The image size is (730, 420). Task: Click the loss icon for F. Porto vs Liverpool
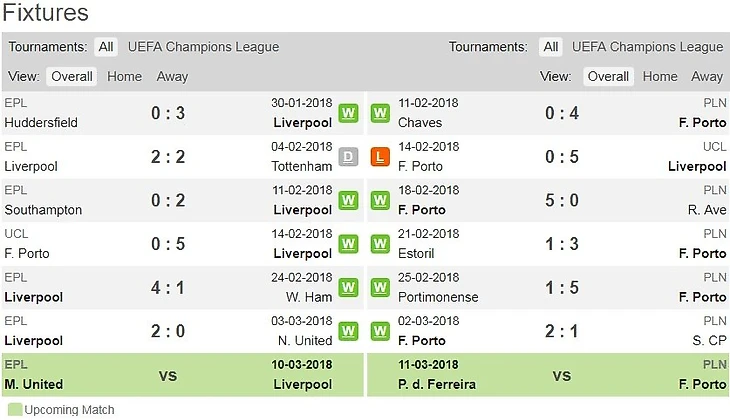click(x=379, y=156)
